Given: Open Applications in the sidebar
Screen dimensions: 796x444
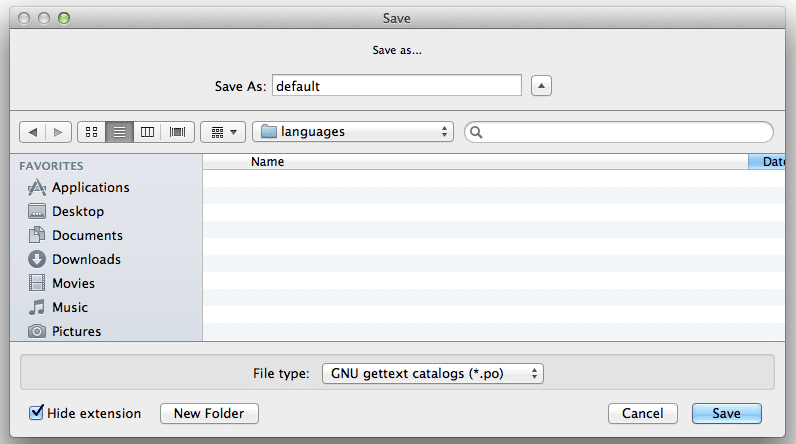Looking at the screenshot, I should pos(90,187).
